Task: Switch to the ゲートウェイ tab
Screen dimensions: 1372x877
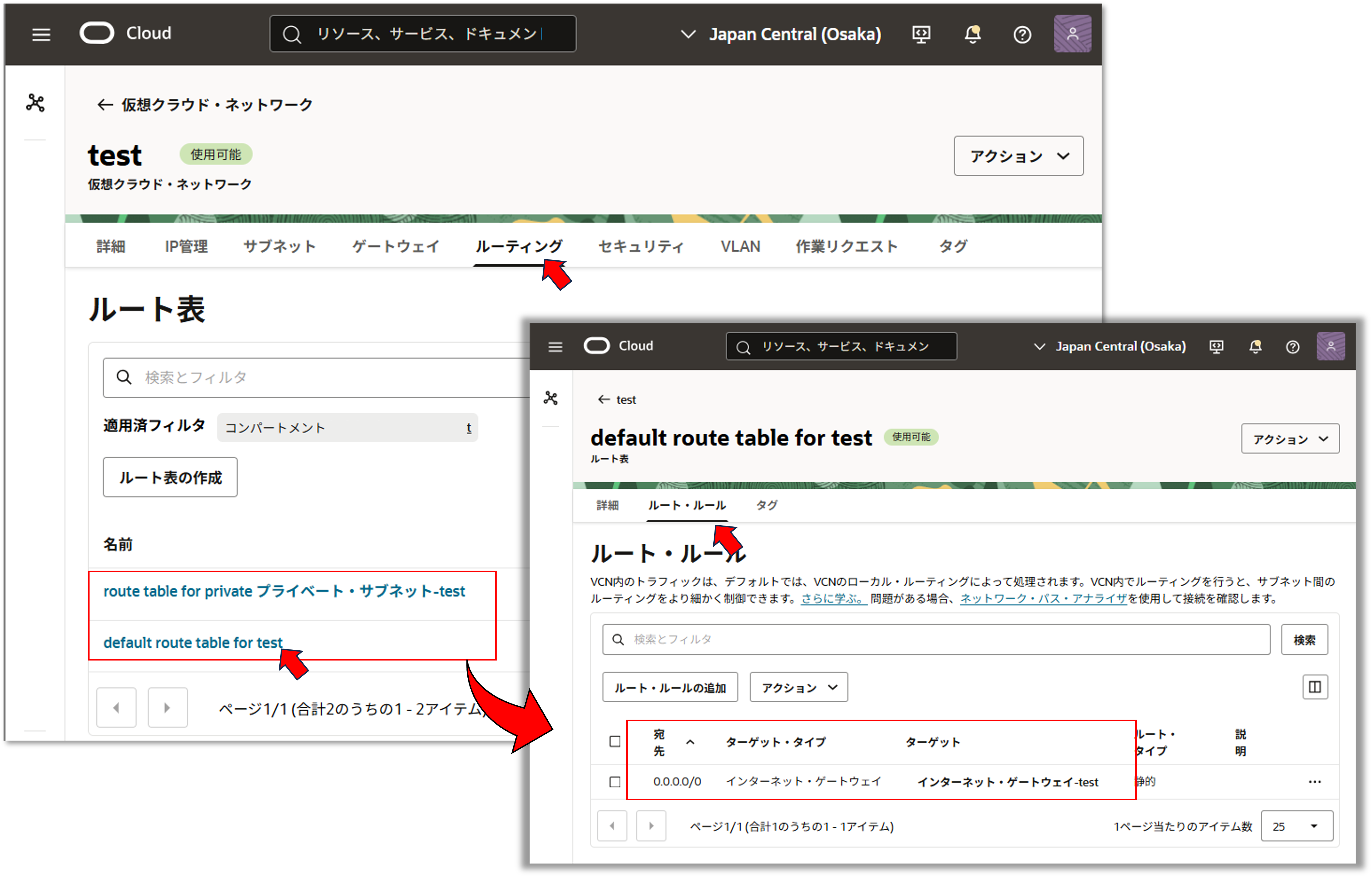Action: [395, 246]
